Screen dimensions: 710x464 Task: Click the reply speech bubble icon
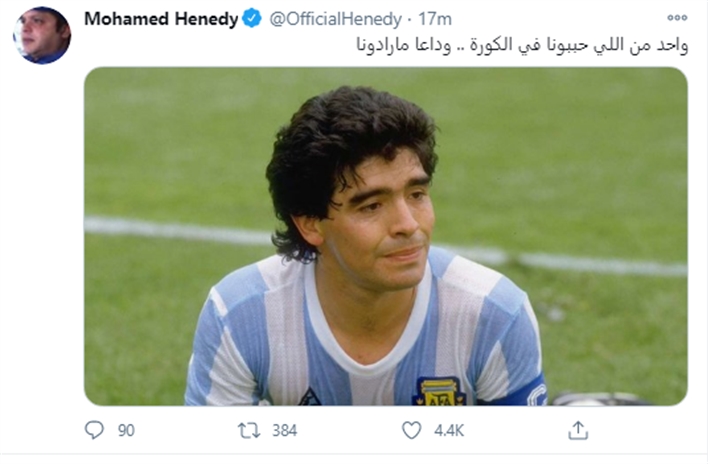(94, 430)
